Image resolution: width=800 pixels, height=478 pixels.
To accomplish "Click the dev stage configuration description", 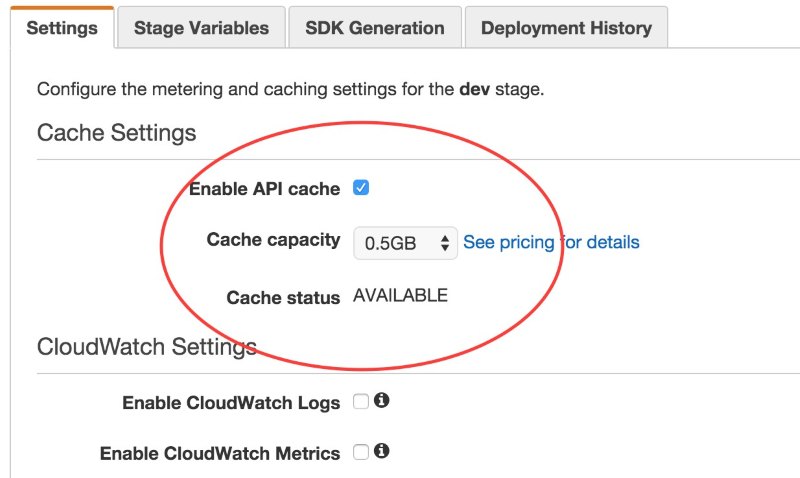I will (290, 89).
